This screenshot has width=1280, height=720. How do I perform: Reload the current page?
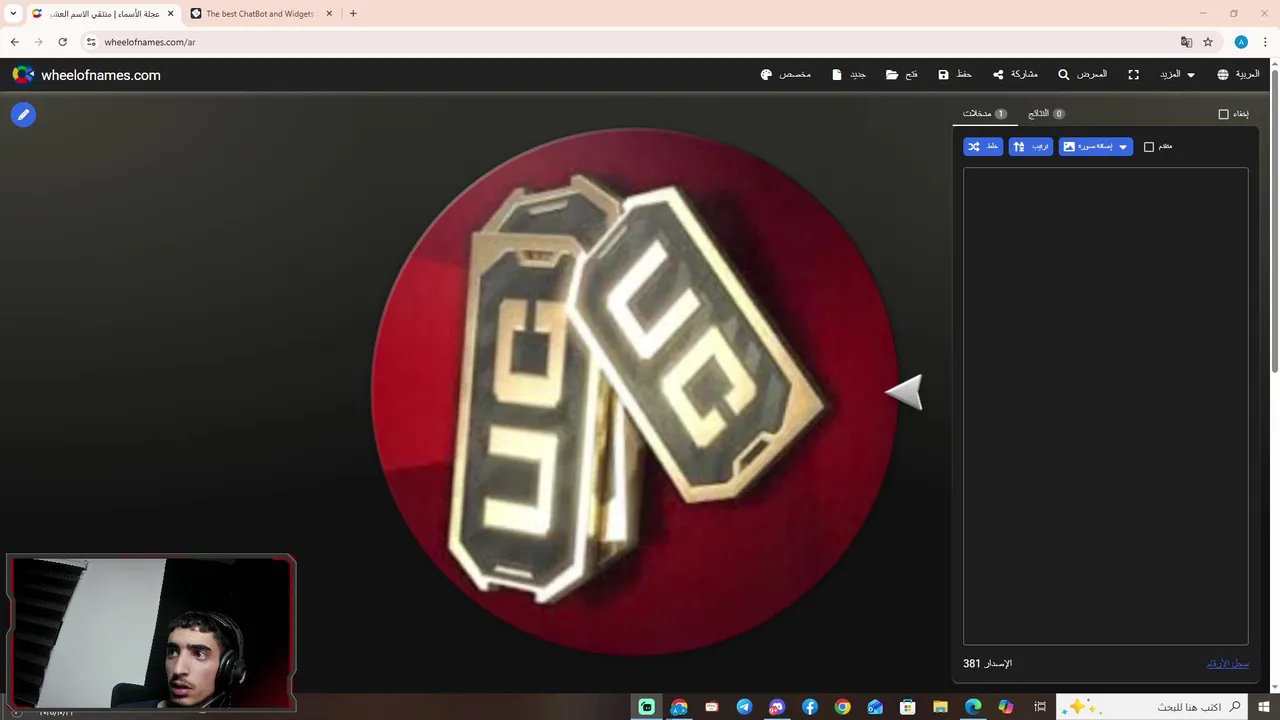(x=62, y=42)
